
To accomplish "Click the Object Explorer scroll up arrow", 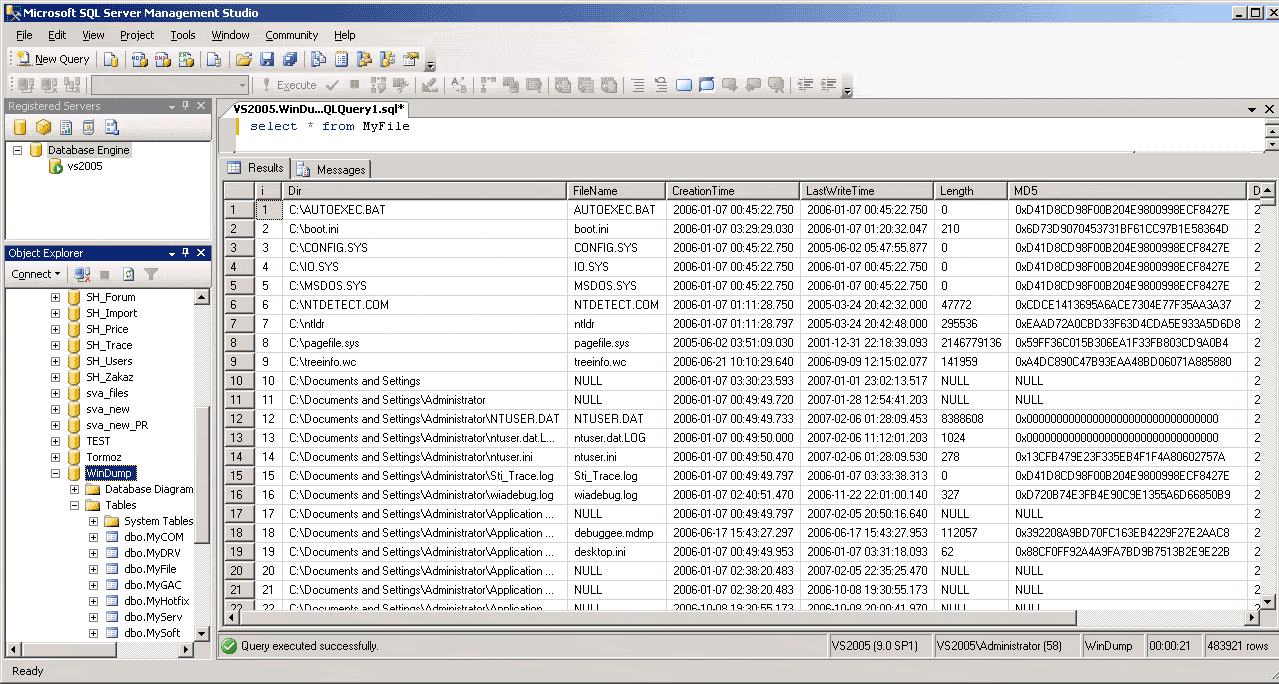I will click(202, 297).
